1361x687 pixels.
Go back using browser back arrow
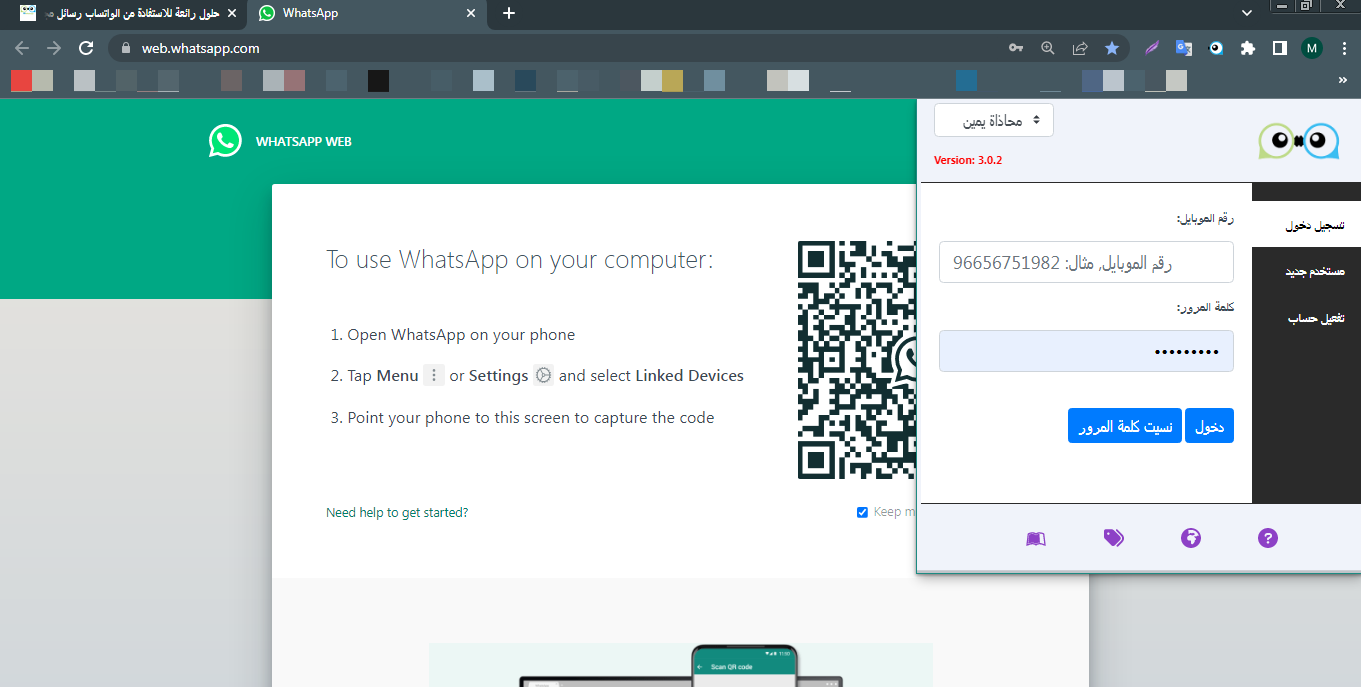click(x=22, y=48)
